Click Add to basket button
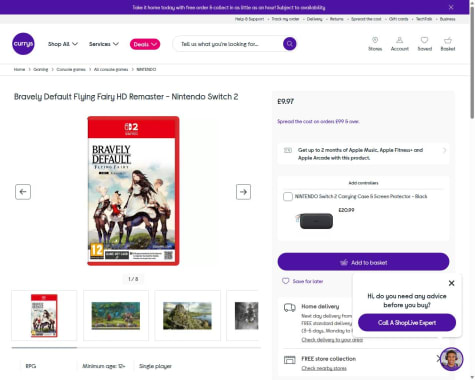 pos(363,262)
